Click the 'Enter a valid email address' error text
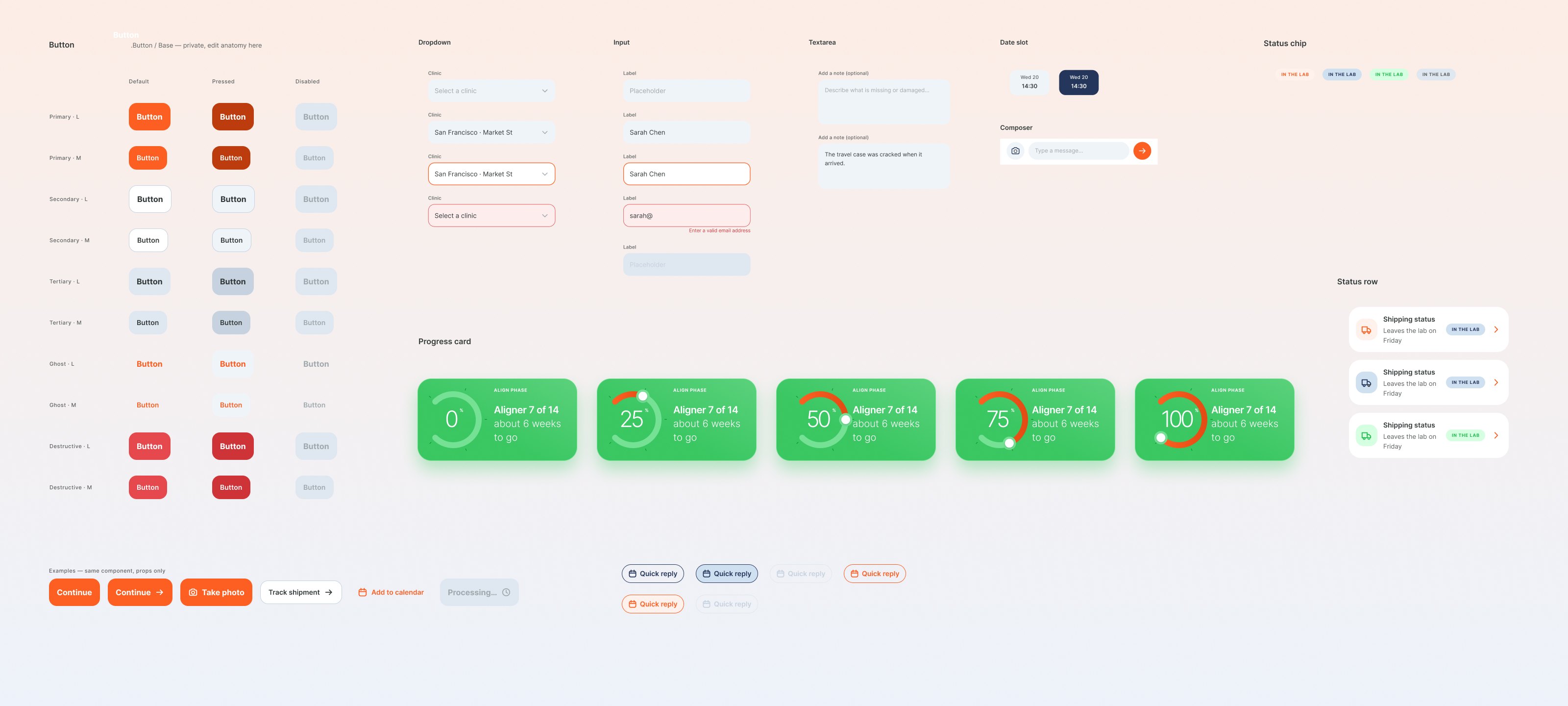Viewport: 1568px width, 706px height. pyautogui.click(x=719, y=231)
